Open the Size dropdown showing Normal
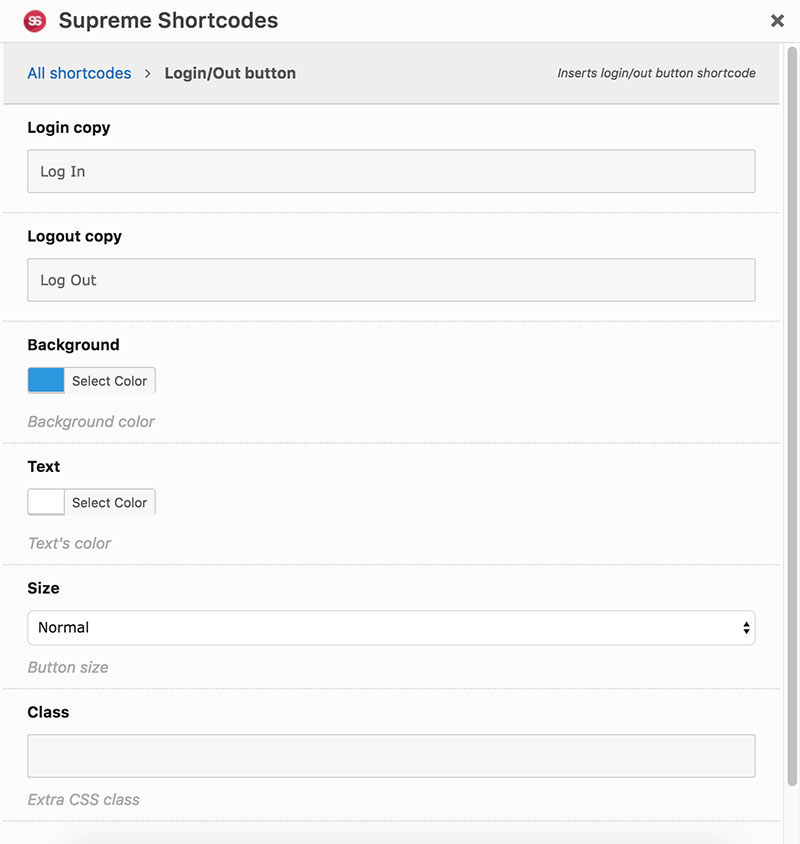 [391, 628]
